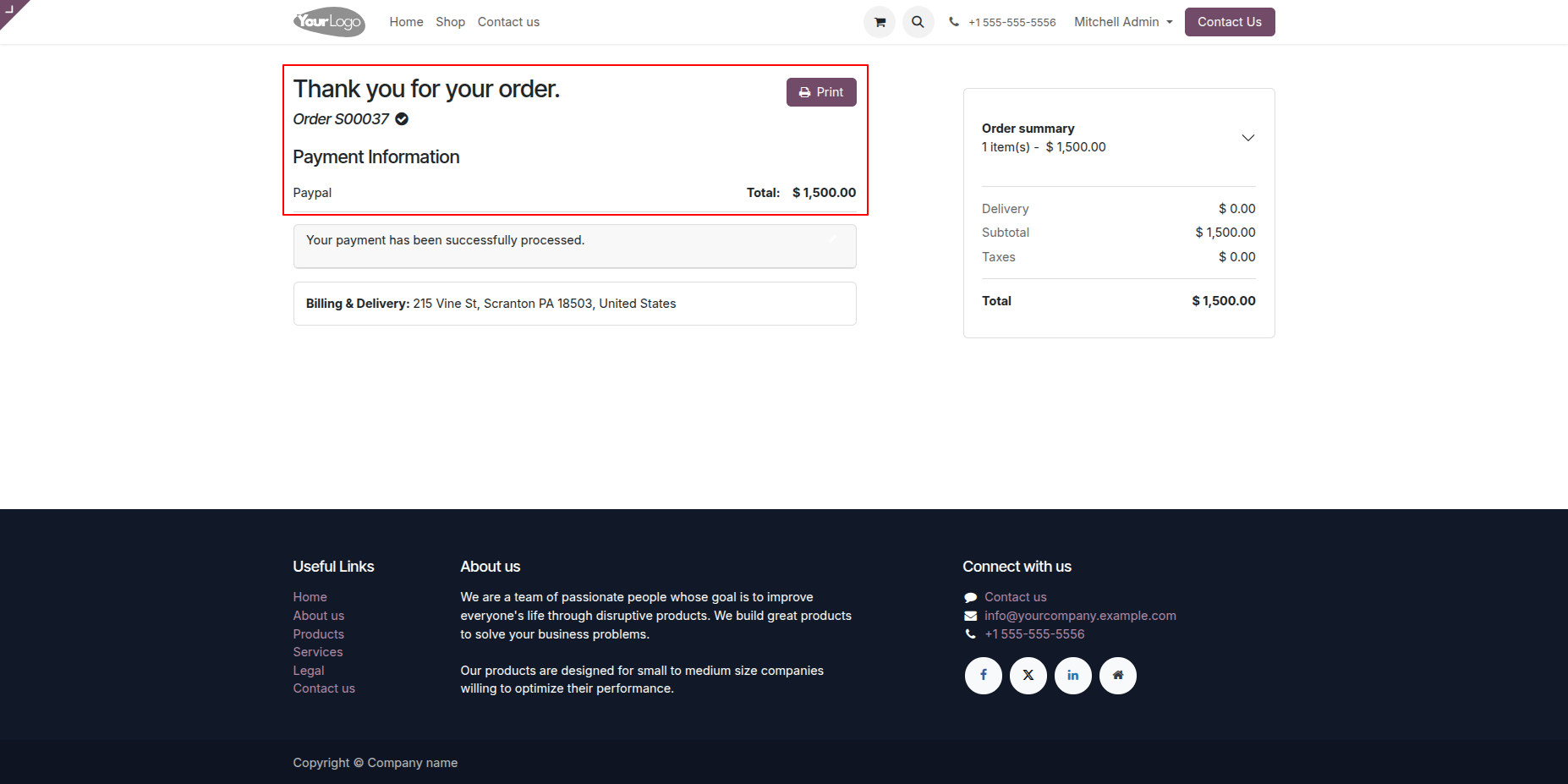Open the shopping cart icon
This screenshot has width=1568, height=784.
click(880, 22)
